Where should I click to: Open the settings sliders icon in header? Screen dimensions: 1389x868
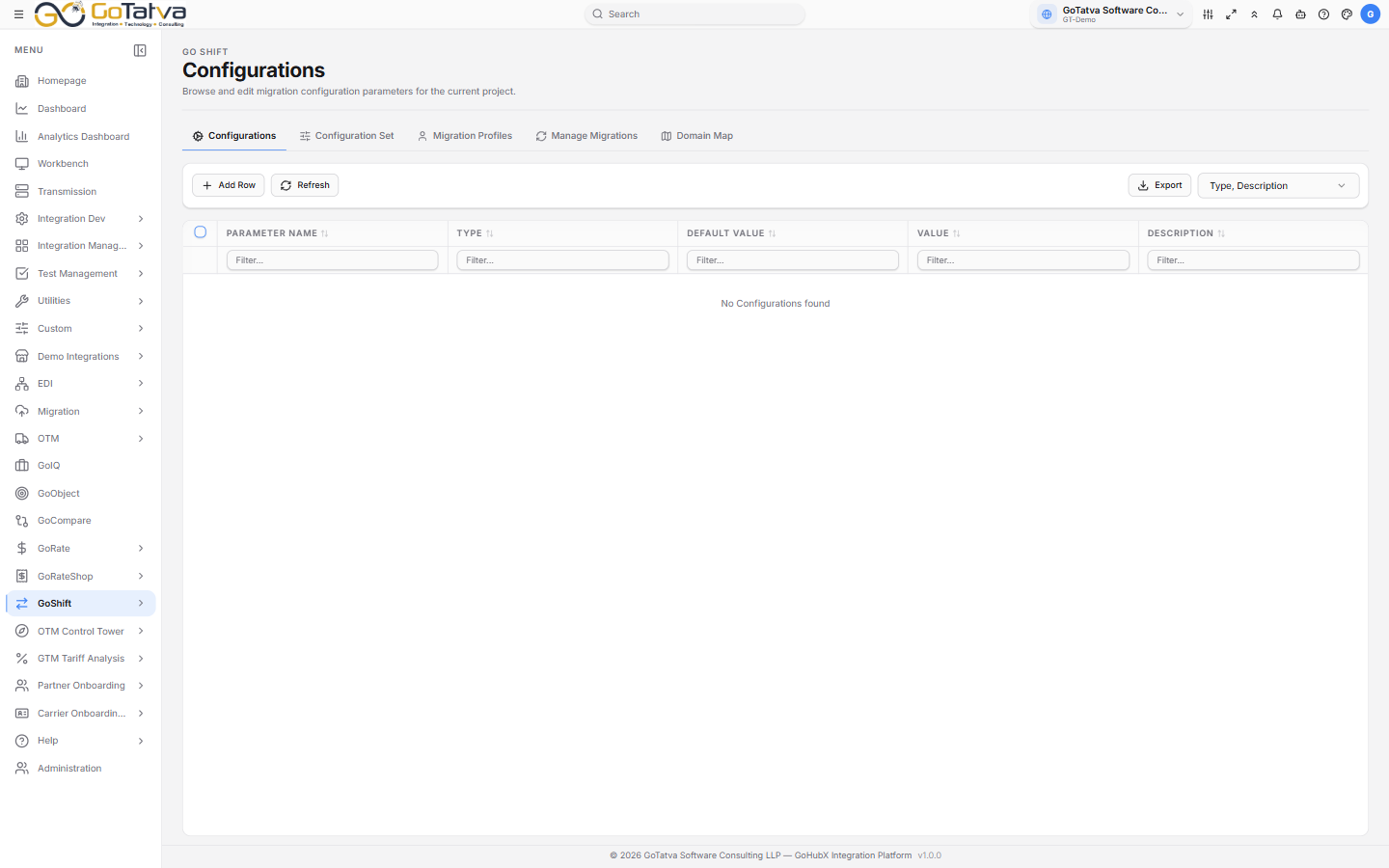(x=1208, y=14)
